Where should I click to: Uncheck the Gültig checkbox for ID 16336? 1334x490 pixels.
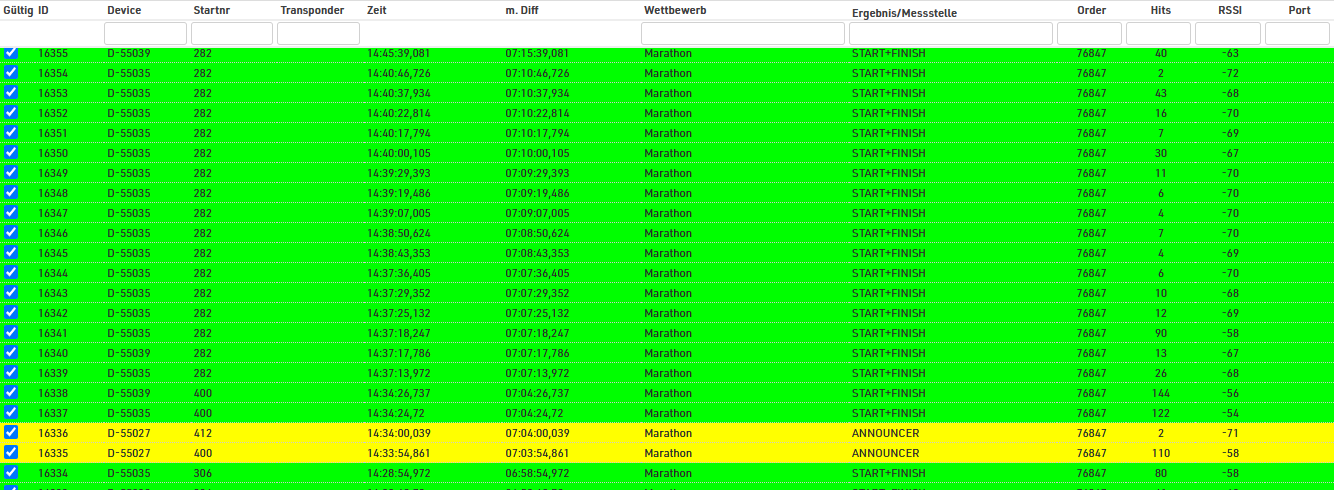click(x=11, y=433)
